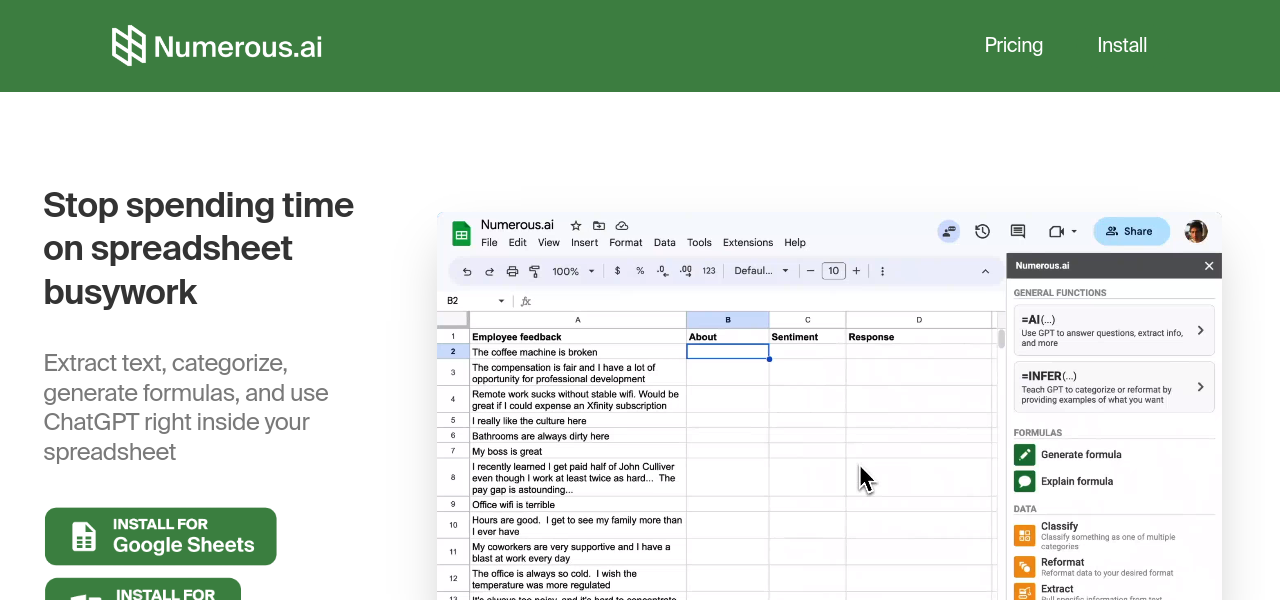Open the zoom 100% dropdown
The image size is (1280, 600).
point(573,271)
